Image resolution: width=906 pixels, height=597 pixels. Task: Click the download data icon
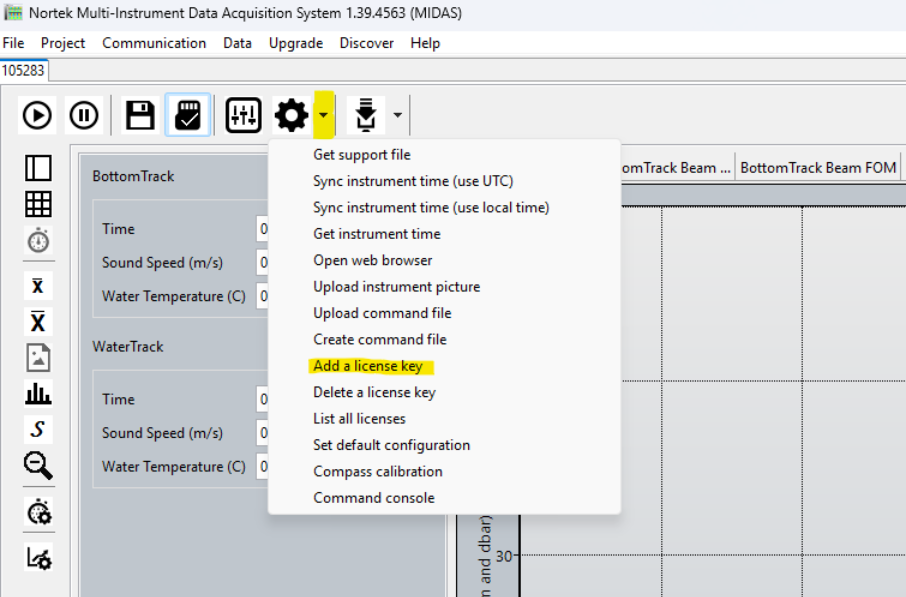click(x=366, y=115)
